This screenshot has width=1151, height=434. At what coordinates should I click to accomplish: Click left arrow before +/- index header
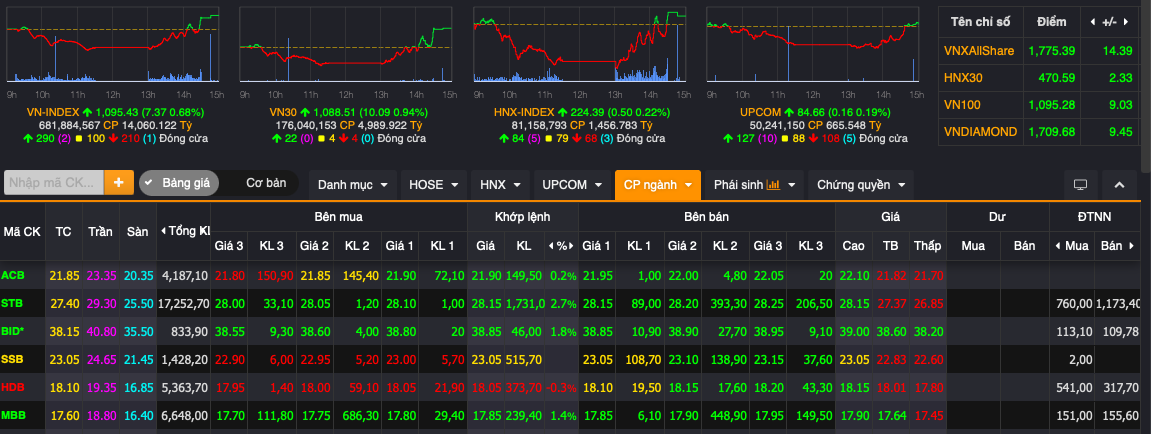point(1093,22)
